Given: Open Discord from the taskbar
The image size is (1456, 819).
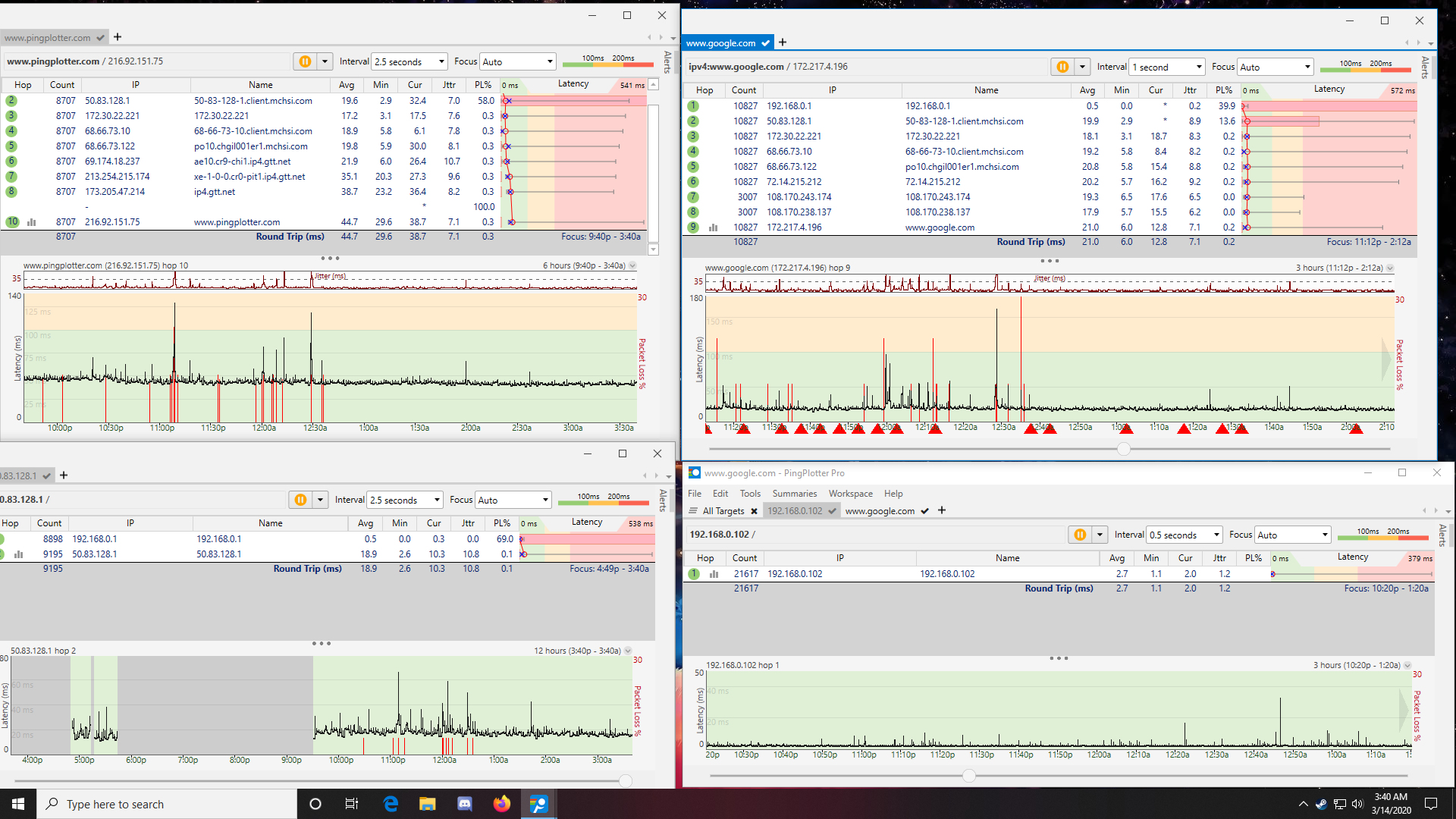Looking at the screenshot, I should 465,804.
